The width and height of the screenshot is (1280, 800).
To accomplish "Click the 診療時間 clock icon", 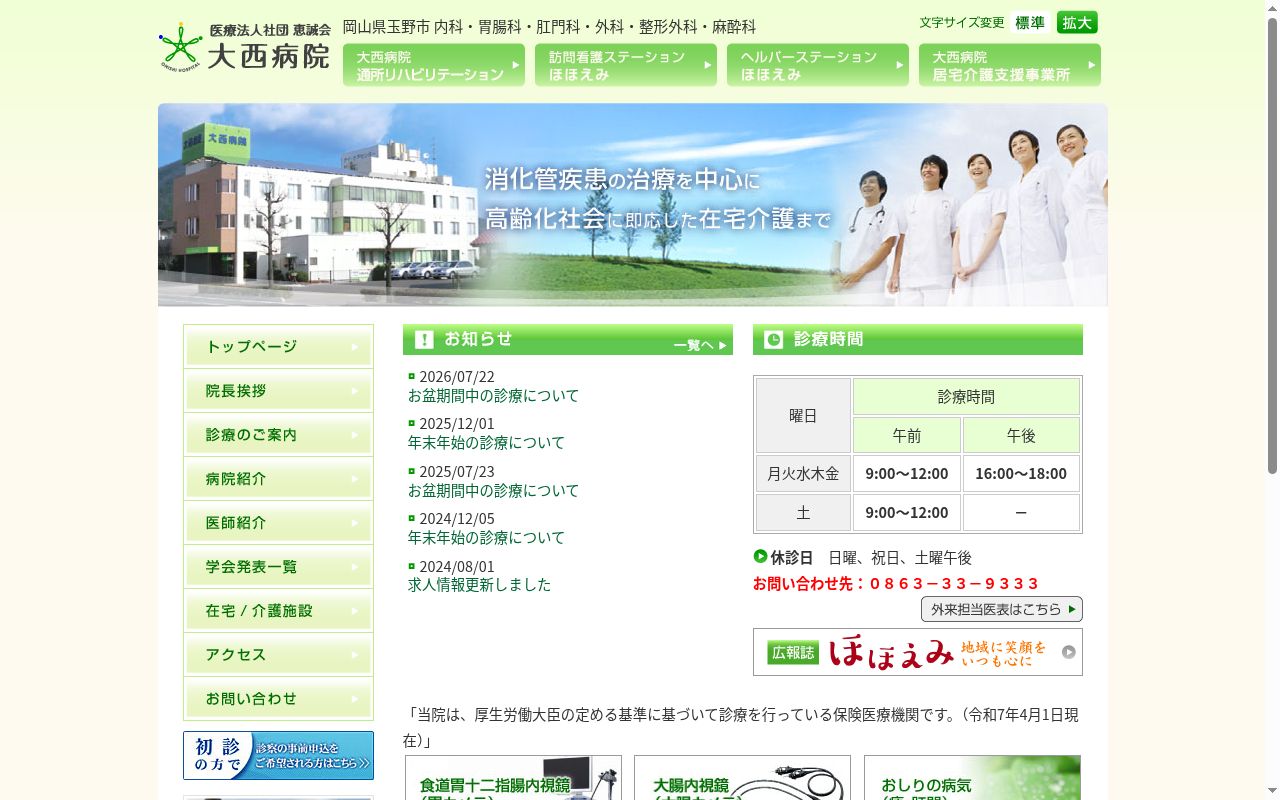I will coord(773,340).
